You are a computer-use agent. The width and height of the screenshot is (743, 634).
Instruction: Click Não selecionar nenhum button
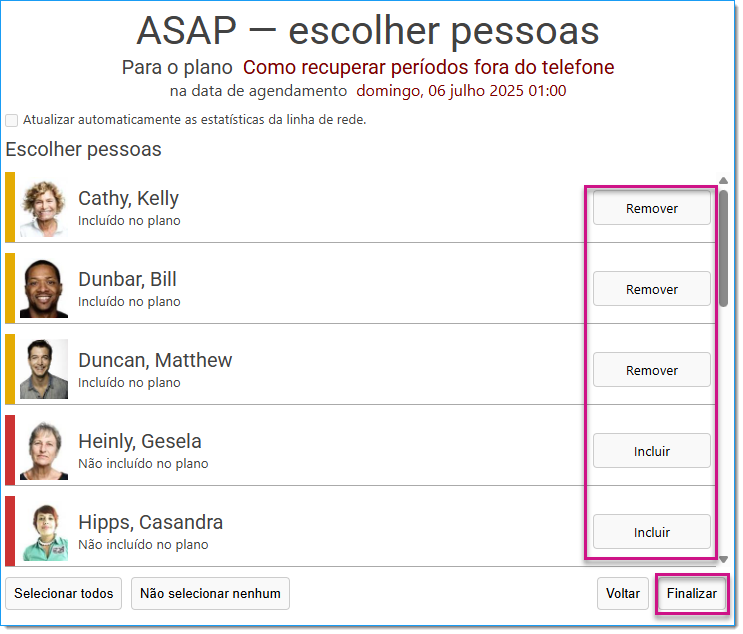[211, 595]
